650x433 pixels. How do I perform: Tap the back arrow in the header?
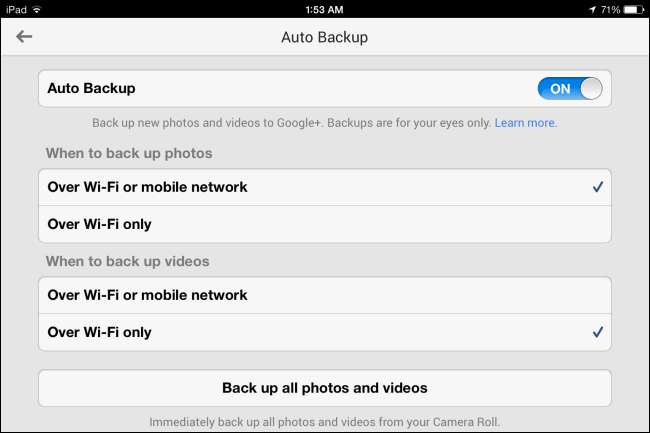[x=24, y=36]
